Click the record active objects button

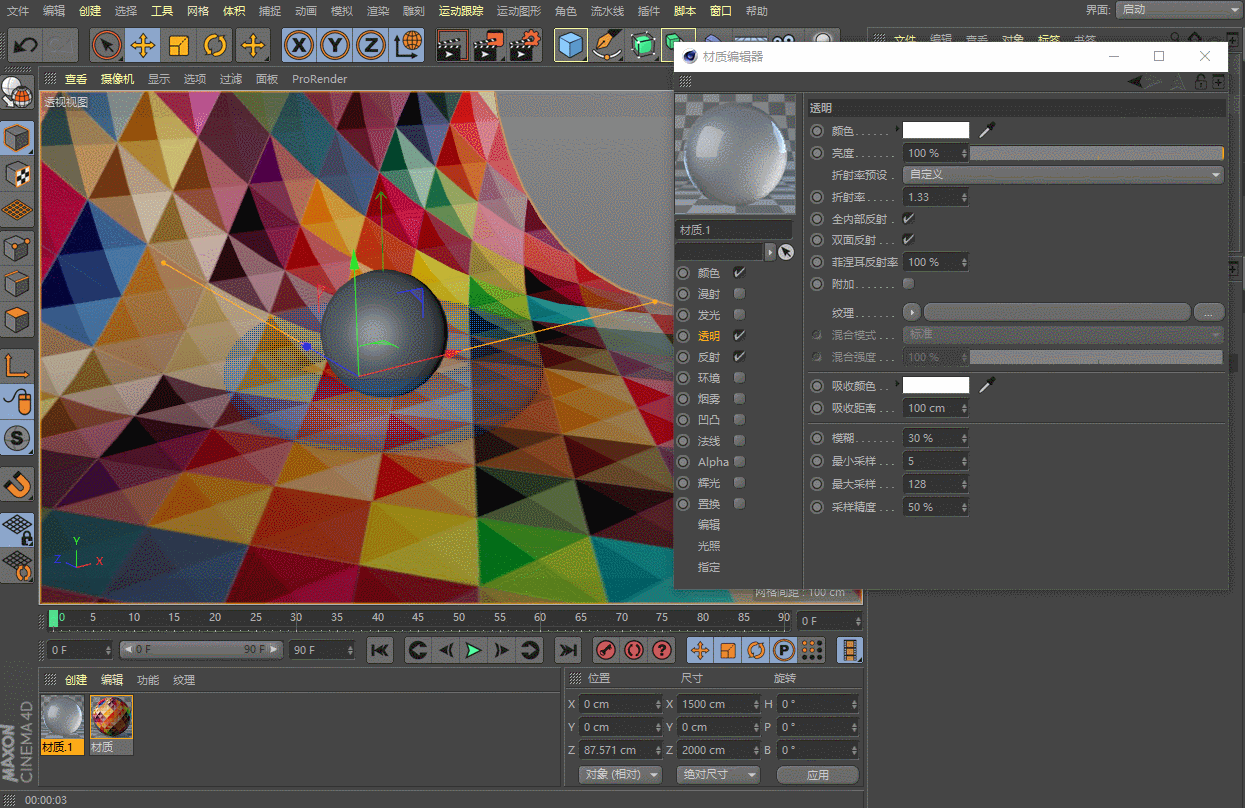(605, 651)
